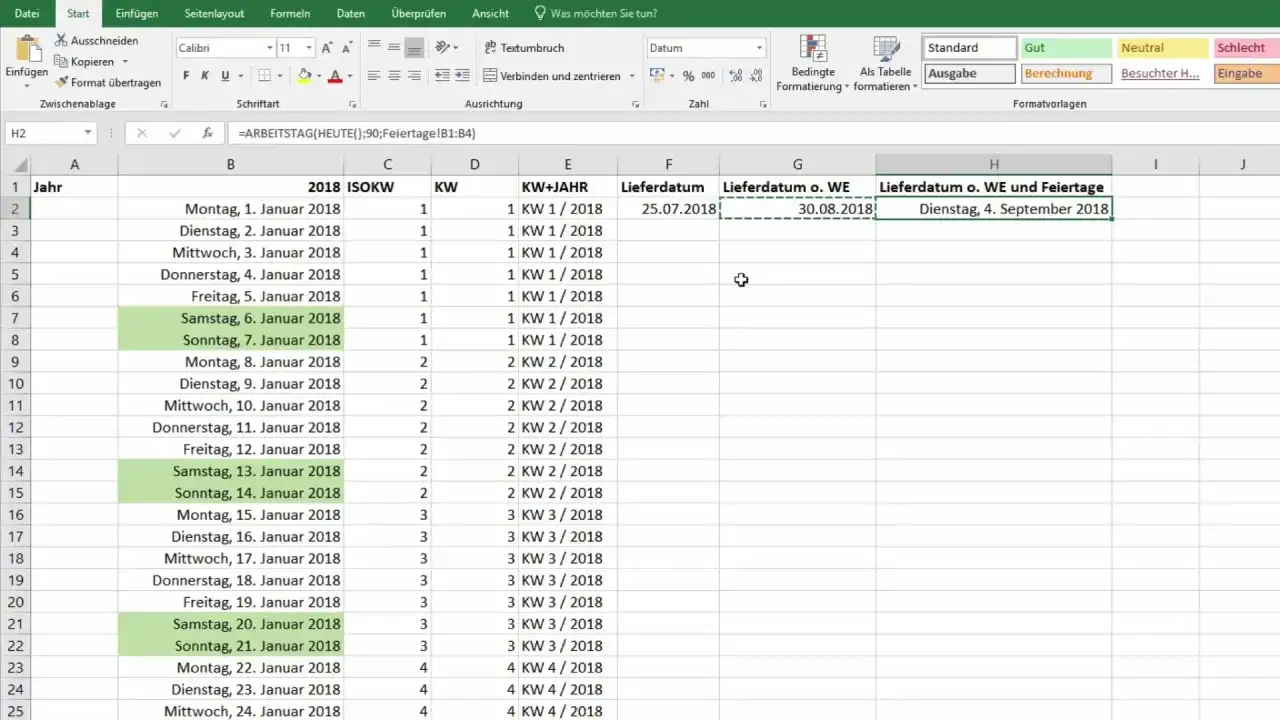This screenshot has width=1280, height=720.
Task: Click the Ausschneiden scissors icon
Action: [62, 41]
